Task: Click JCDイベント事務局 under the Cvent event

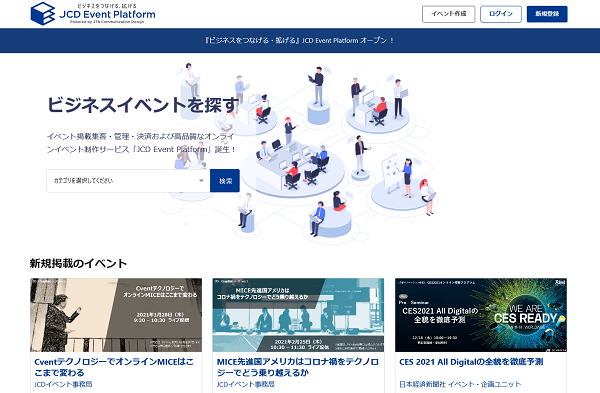Action: pos(63,384)
